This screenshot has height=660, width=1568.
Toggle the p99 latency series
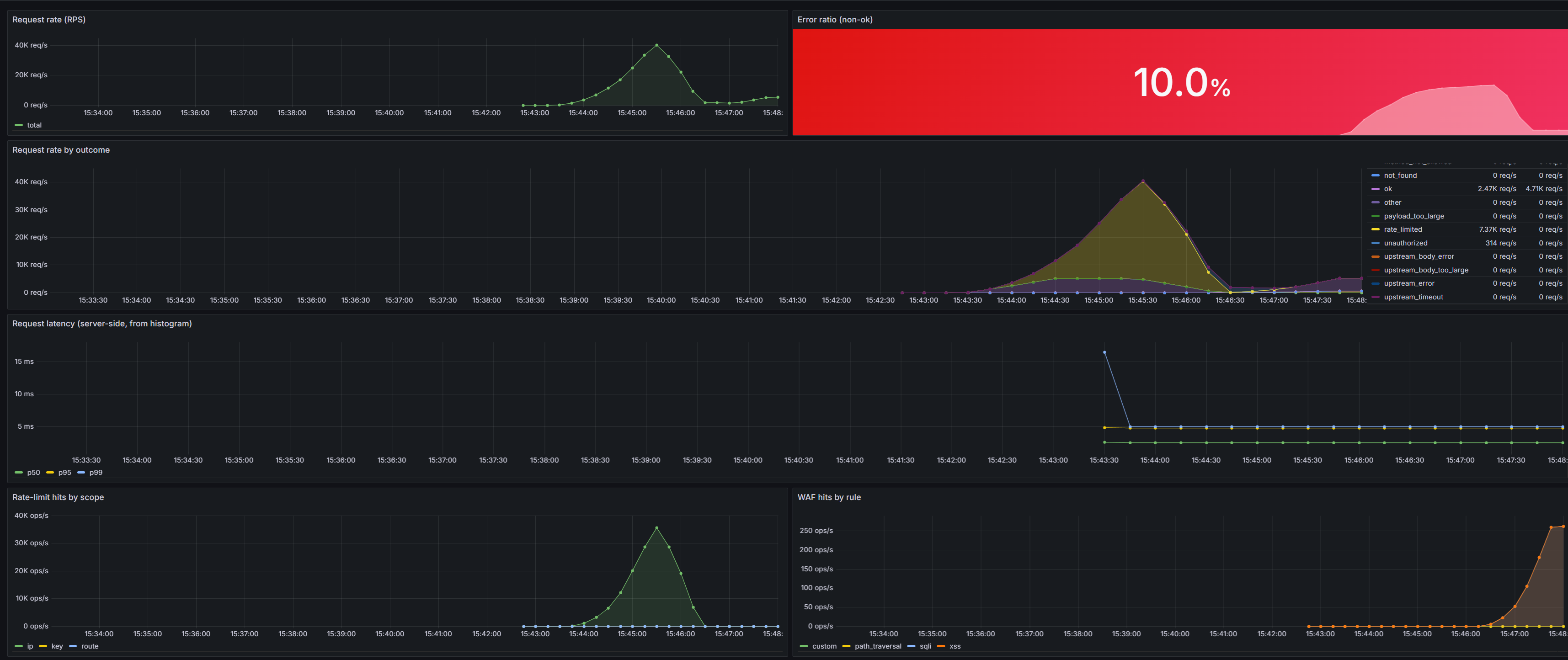(96, 473)
